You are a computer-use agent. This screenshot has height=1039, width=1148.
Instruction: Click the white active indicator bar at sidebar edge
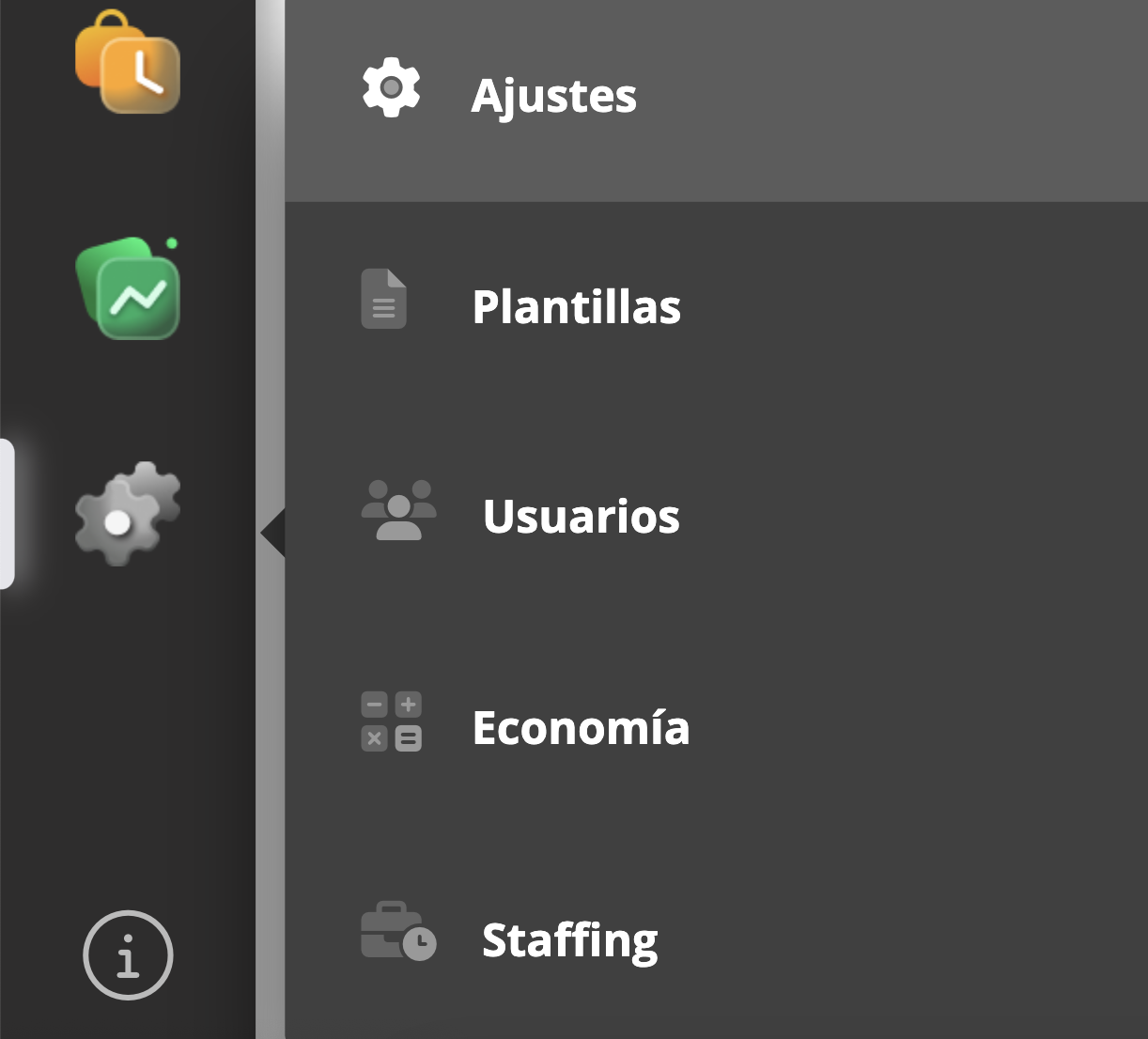(x=6, y=514)
